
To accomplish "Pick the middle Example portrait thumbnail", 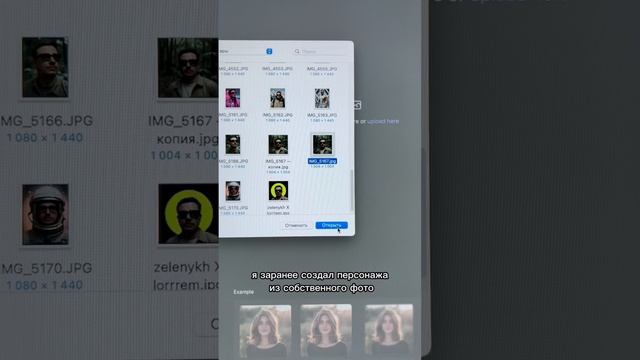I will [x=326, y=331].
